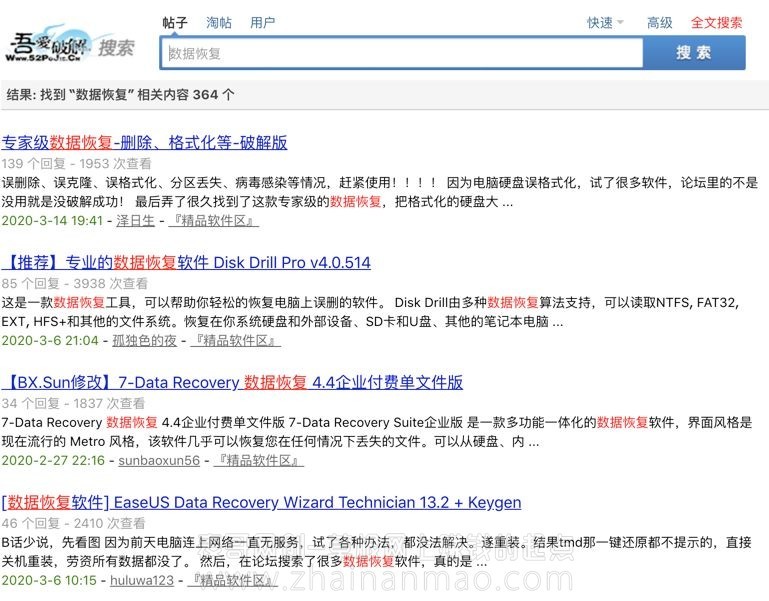The width and height of the screenshot is (769, 601).
Task: Click the text 139 个回复 - 1953 次查看
Action: pyautogui.click(x=77, y=163)
